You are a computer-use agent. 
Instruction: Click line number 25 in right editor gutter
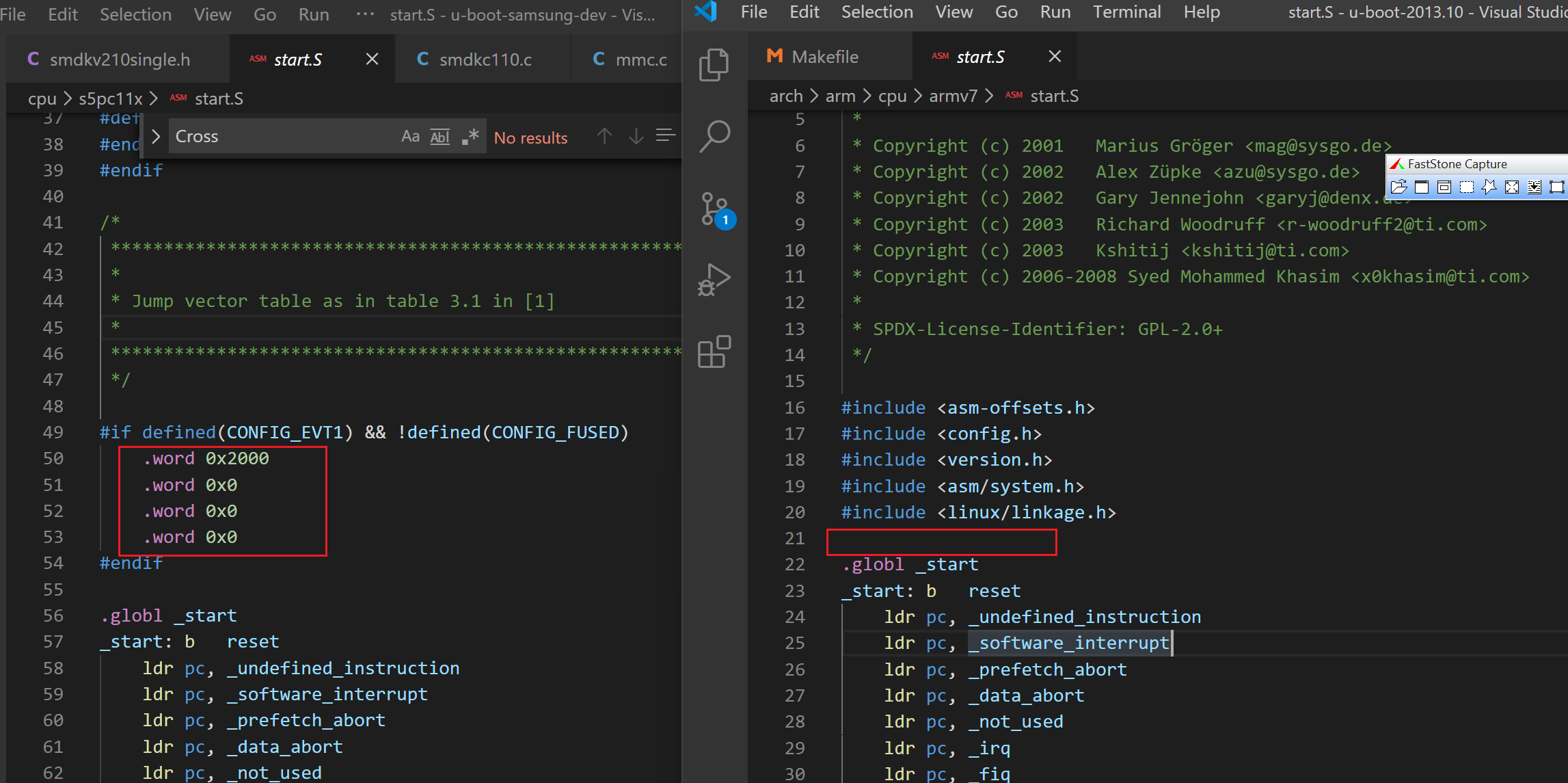(794, 643)
